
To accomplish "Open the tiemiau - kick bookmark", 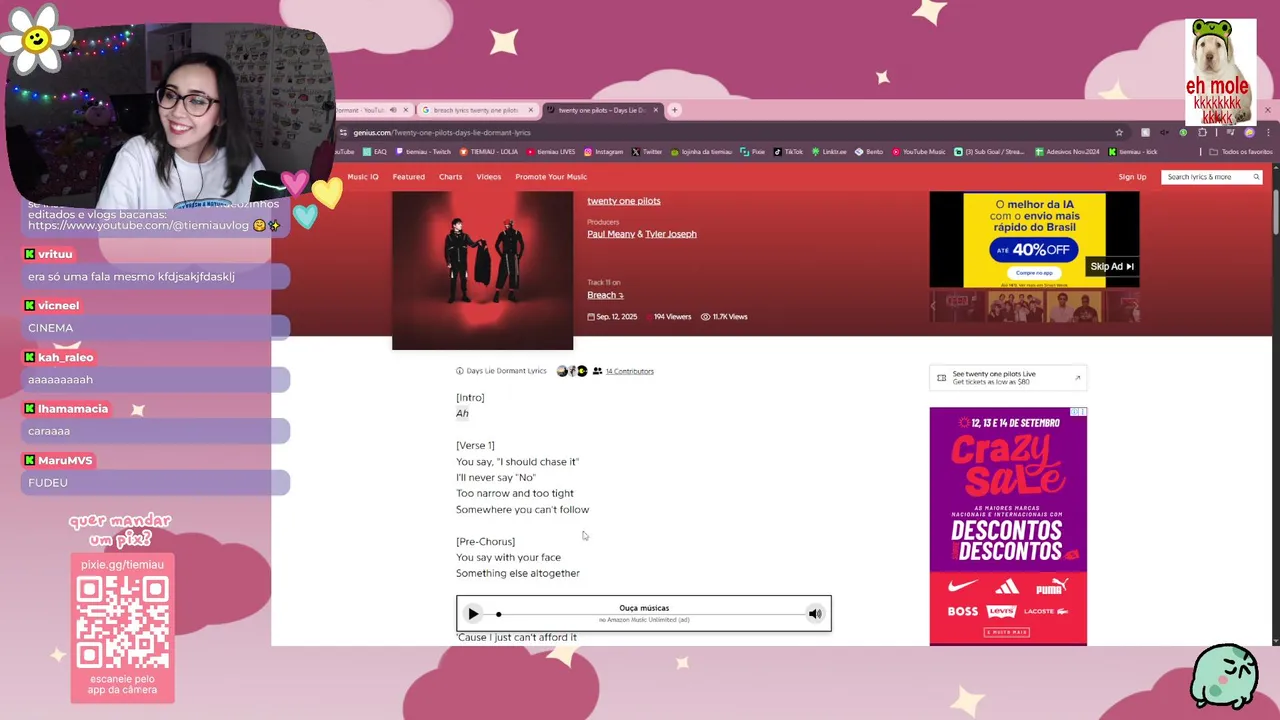I will pyautogui.click(x=1133, y=152).
